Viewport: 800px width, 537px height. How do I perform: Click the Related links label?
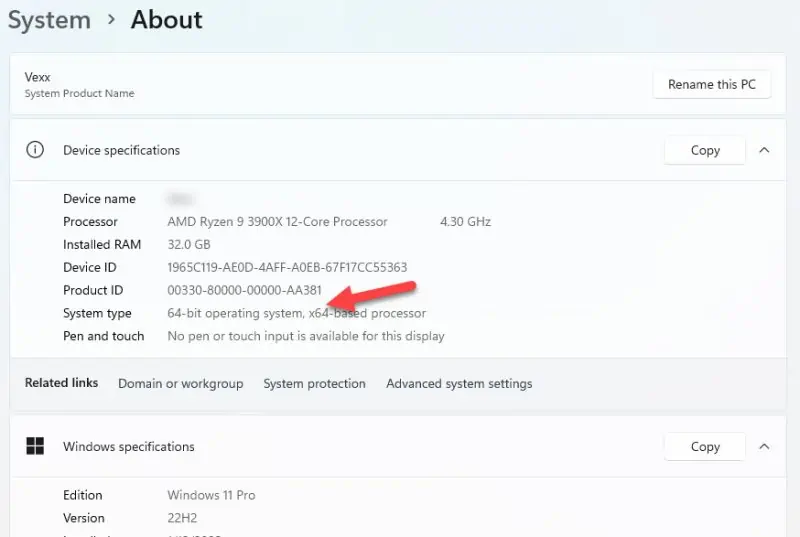[x=61, y=383]
